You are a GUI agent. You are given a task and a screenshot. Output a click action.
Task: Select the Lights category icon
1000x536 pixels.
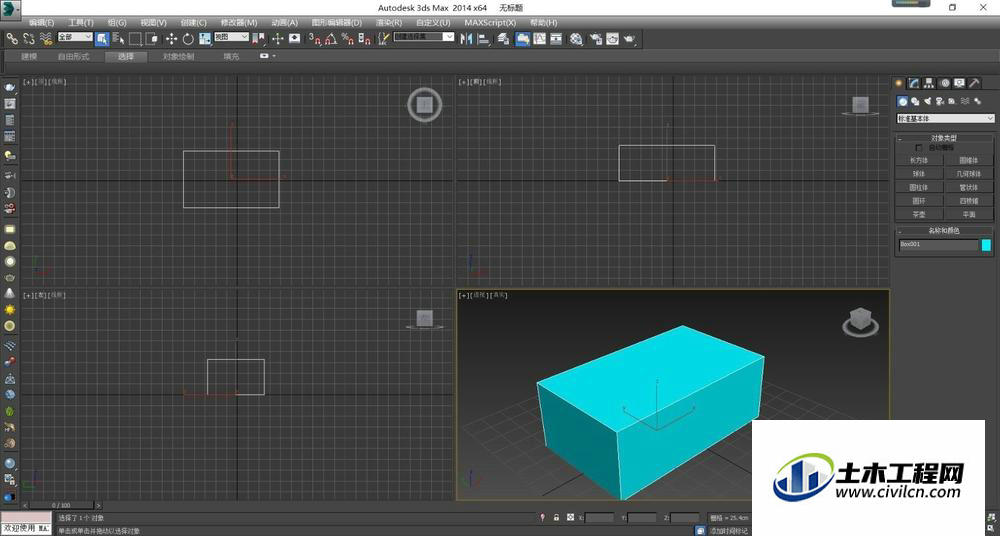coord(927,101)
